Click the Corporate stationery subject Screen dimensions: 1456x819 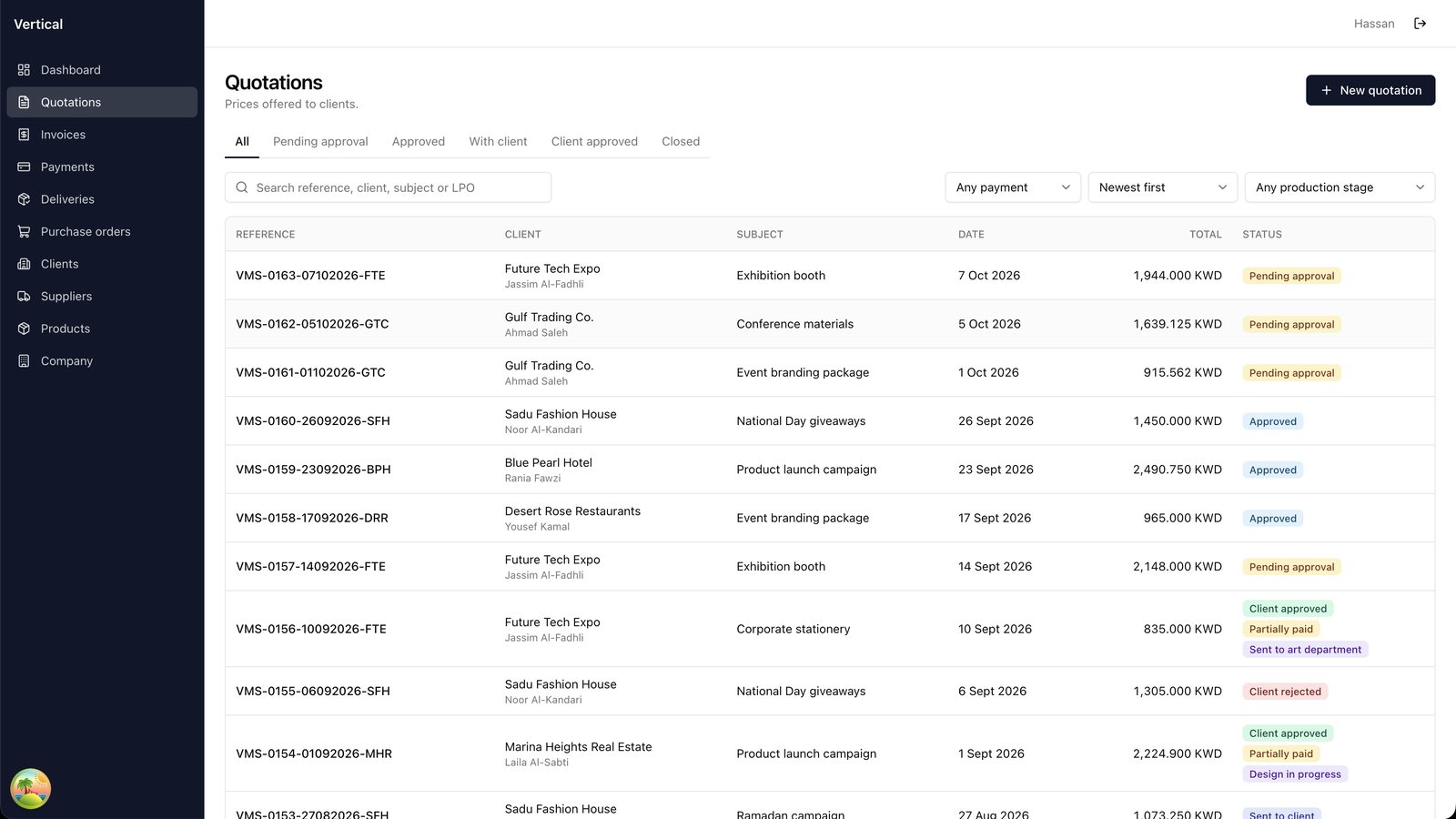[x=794, y=629]
